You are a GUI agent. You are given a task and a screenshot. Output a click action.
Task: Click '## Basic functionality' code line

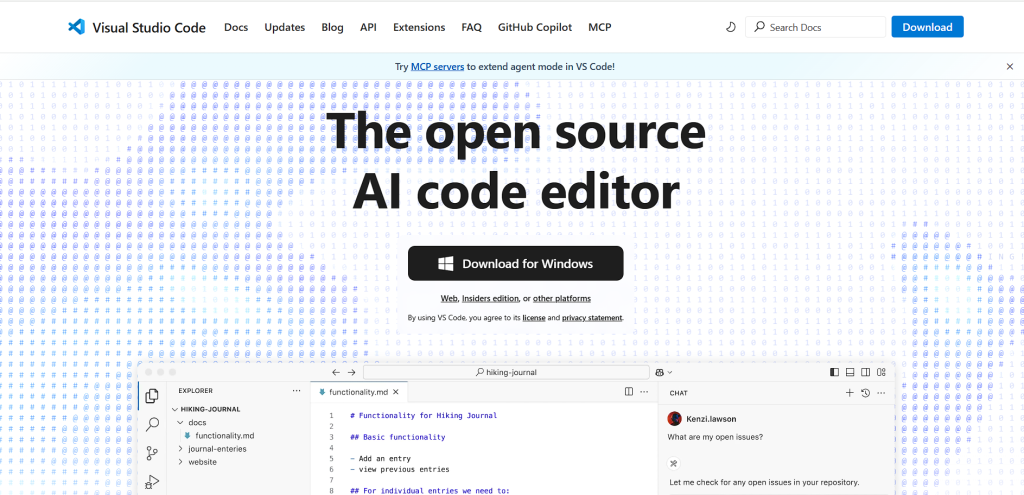[x=398, y=437]
